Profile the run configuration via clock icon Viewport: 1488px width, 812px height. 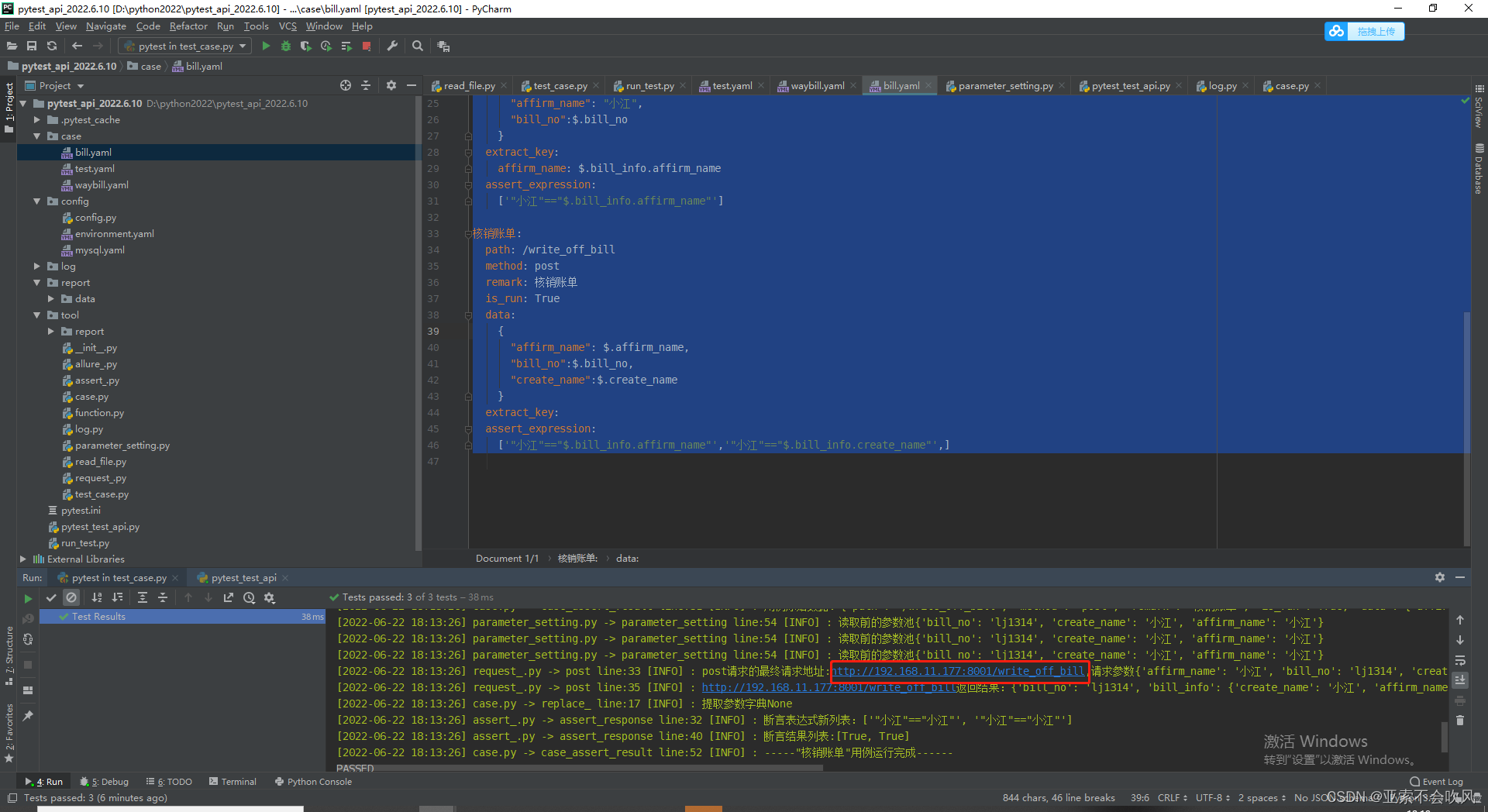[x=326, y=46]
